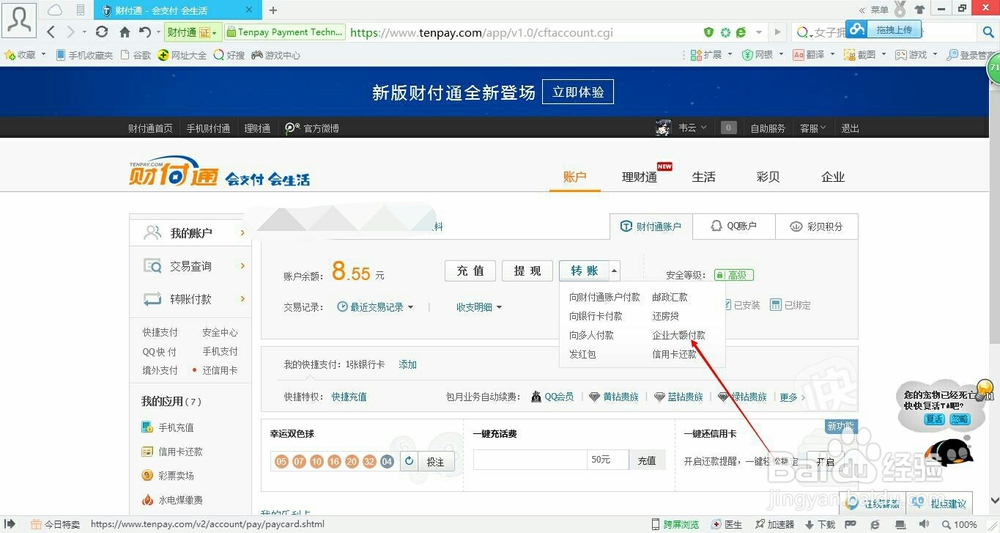The height and width of the screenshot is (533, 1000).
Task: Open 信用卡还款 app in sidebar
Action: click(x=172, y=451)
